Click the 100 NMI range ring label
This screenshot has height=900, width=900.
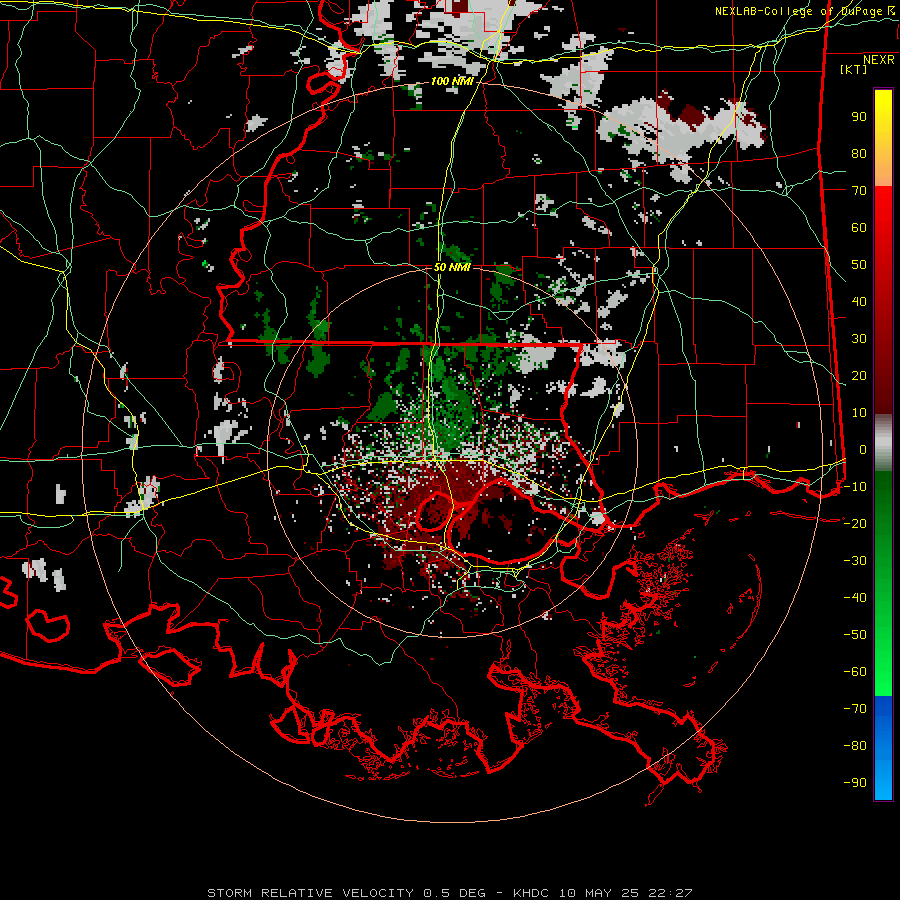click(x=452, y=82)
